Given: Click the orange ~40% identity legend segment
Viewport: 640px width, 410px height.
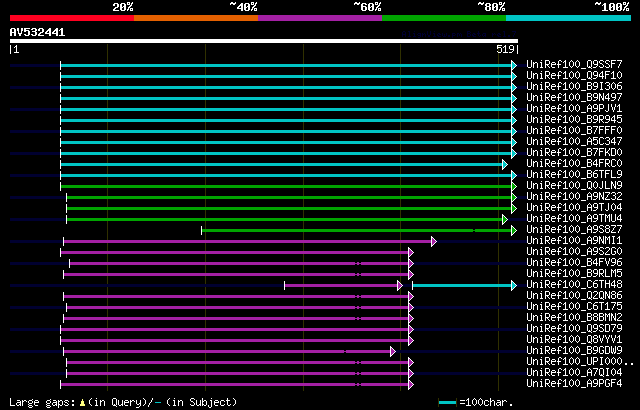Looking at the screenshot, I should 196,18.
